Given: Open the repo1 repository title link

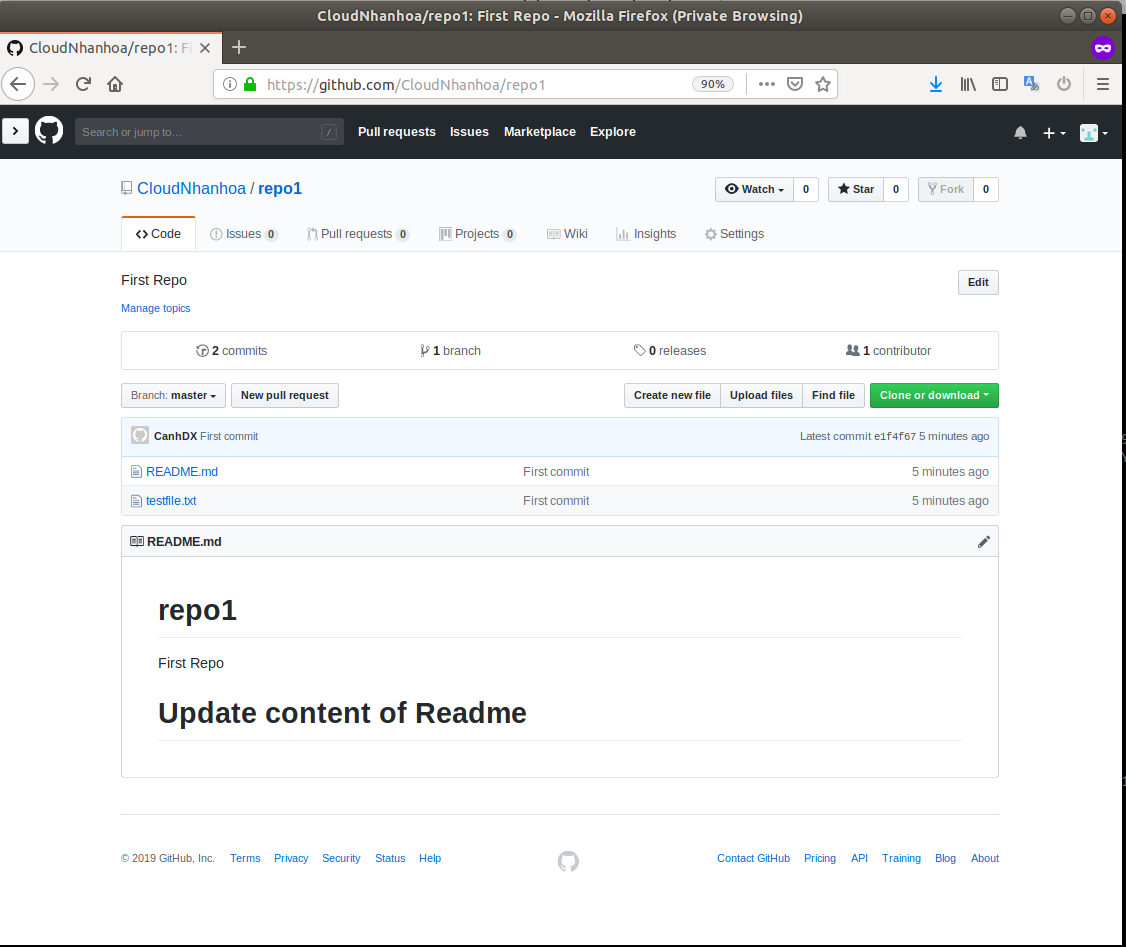Looking at the screenshot, I should coord(279,188).
